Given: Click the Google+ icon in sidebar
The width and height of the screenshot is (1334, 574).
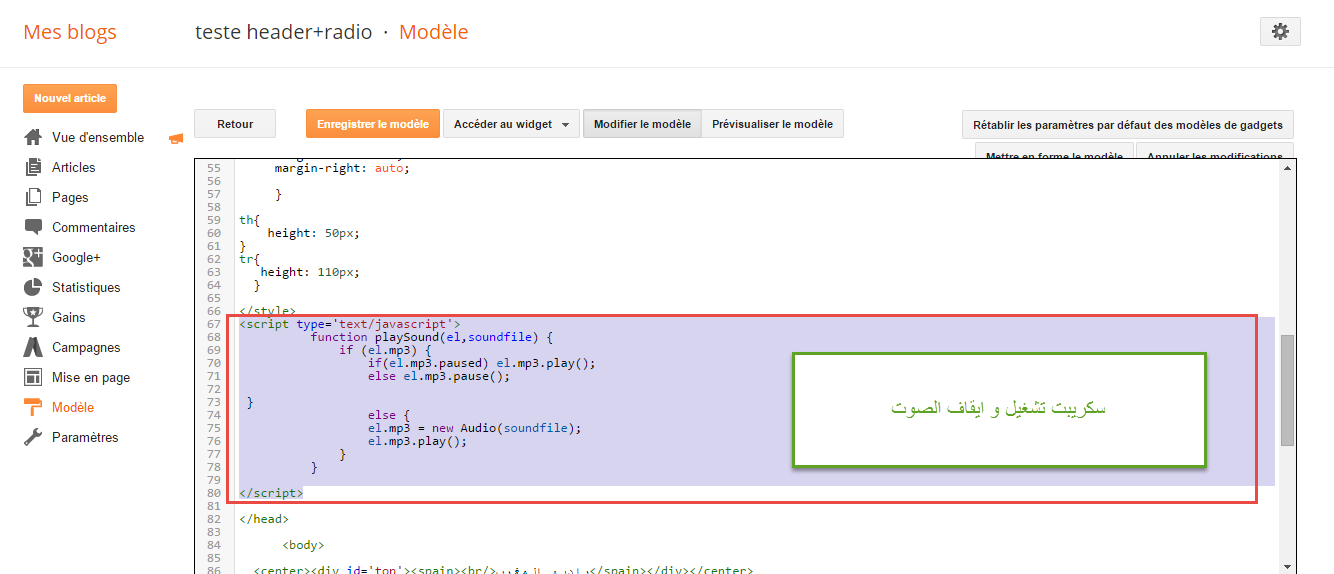Looking at the screenshot, I should click(33, 257).
